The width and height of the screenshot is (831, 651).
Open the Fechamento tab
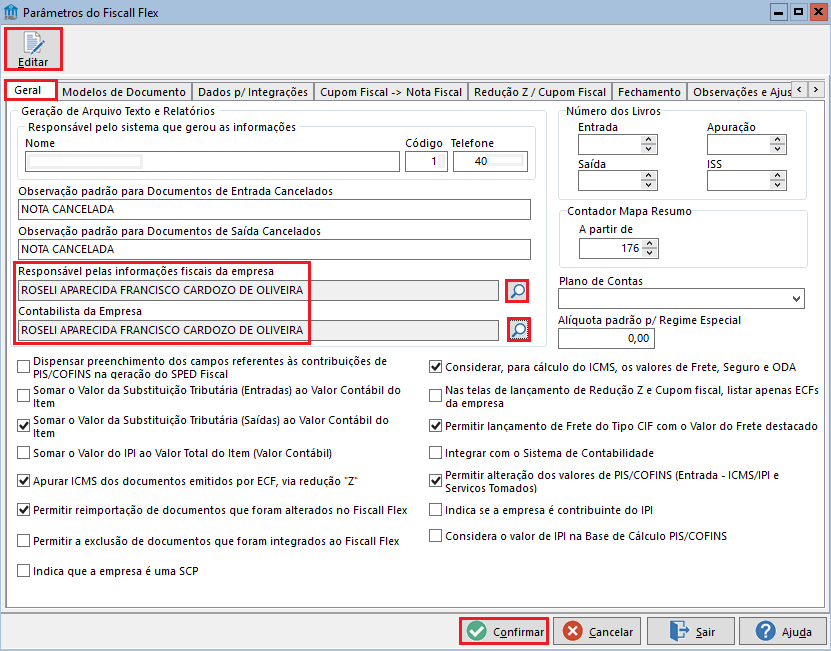(649, 92)
